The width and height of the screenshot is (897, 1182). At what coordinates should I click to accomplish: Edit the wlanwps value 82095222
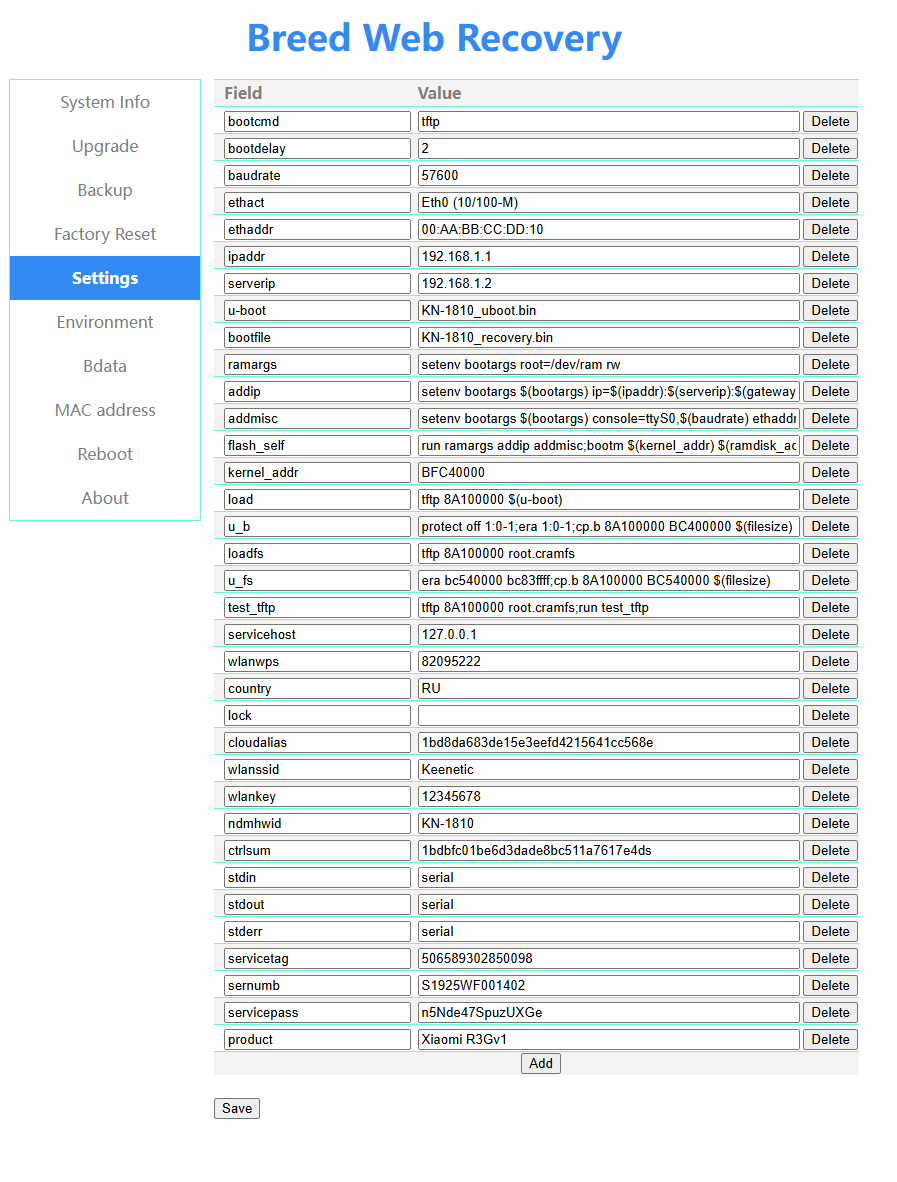point(608,661)
